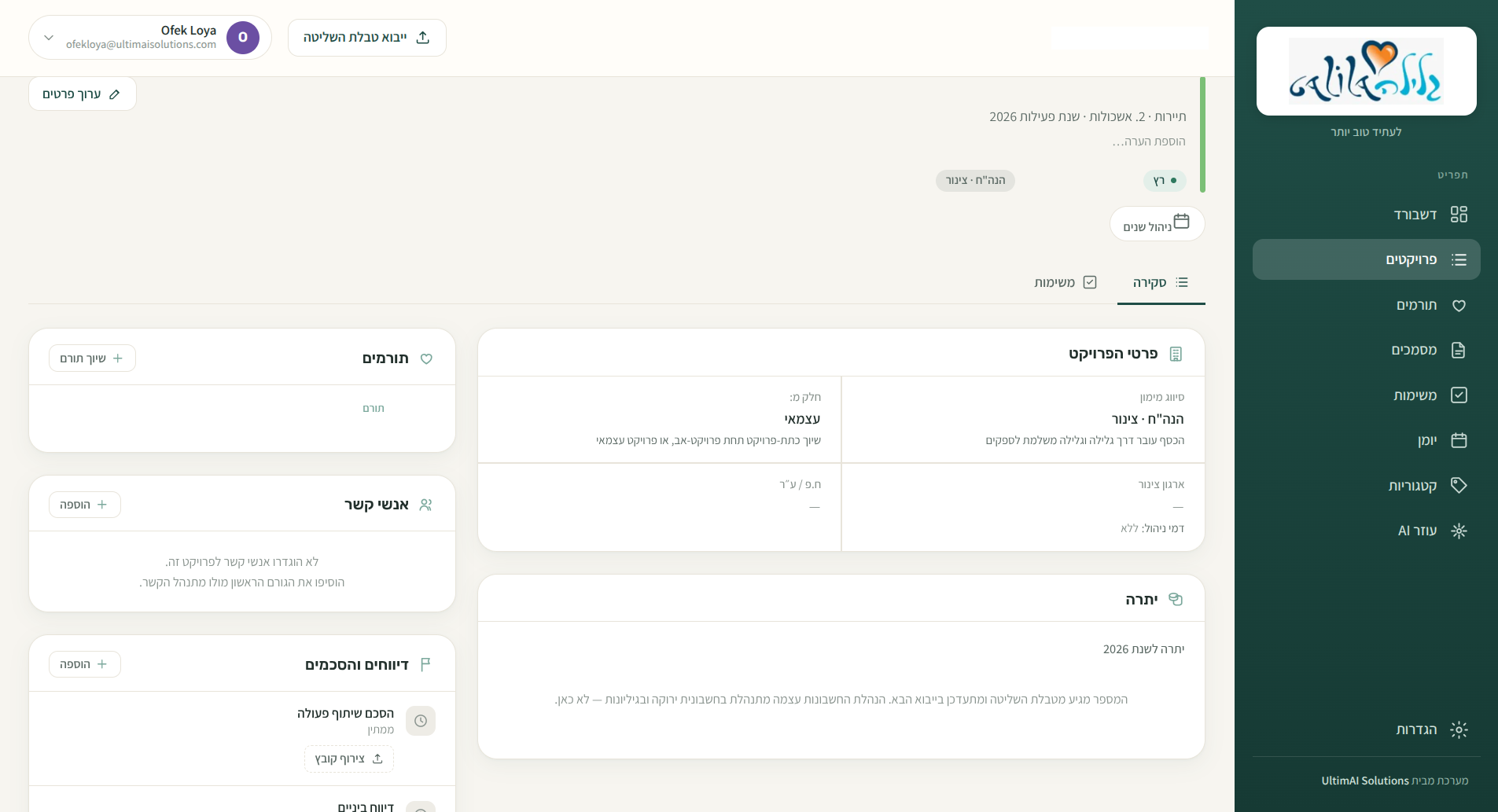Open הגדרות gear icon in sidebar
Viewport: 1498px width, 812px height.
tap(1459, 729)
